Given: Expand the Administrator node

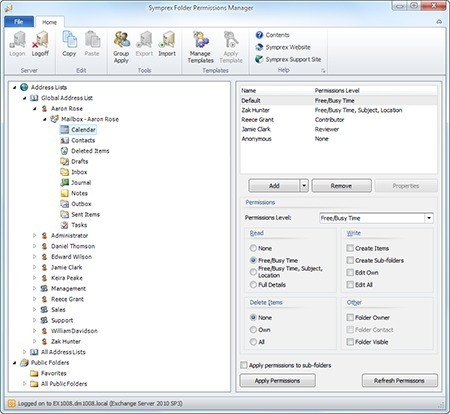Looking at the screenshot, I should point(34,236).
